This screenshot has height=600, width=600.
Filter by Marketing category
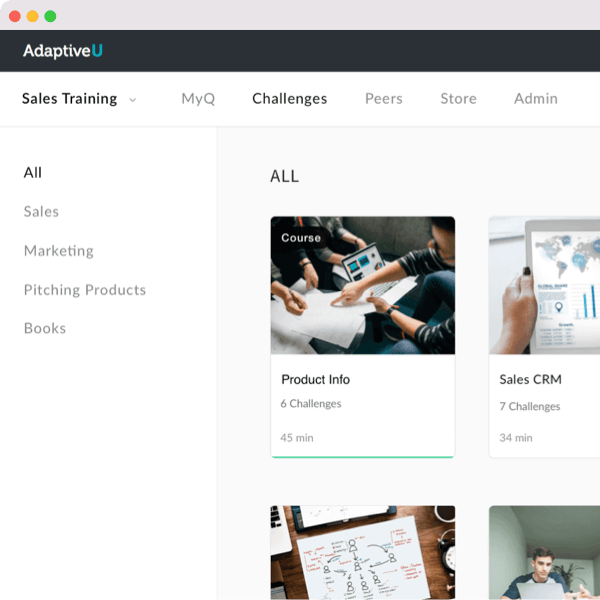point(59,251)
